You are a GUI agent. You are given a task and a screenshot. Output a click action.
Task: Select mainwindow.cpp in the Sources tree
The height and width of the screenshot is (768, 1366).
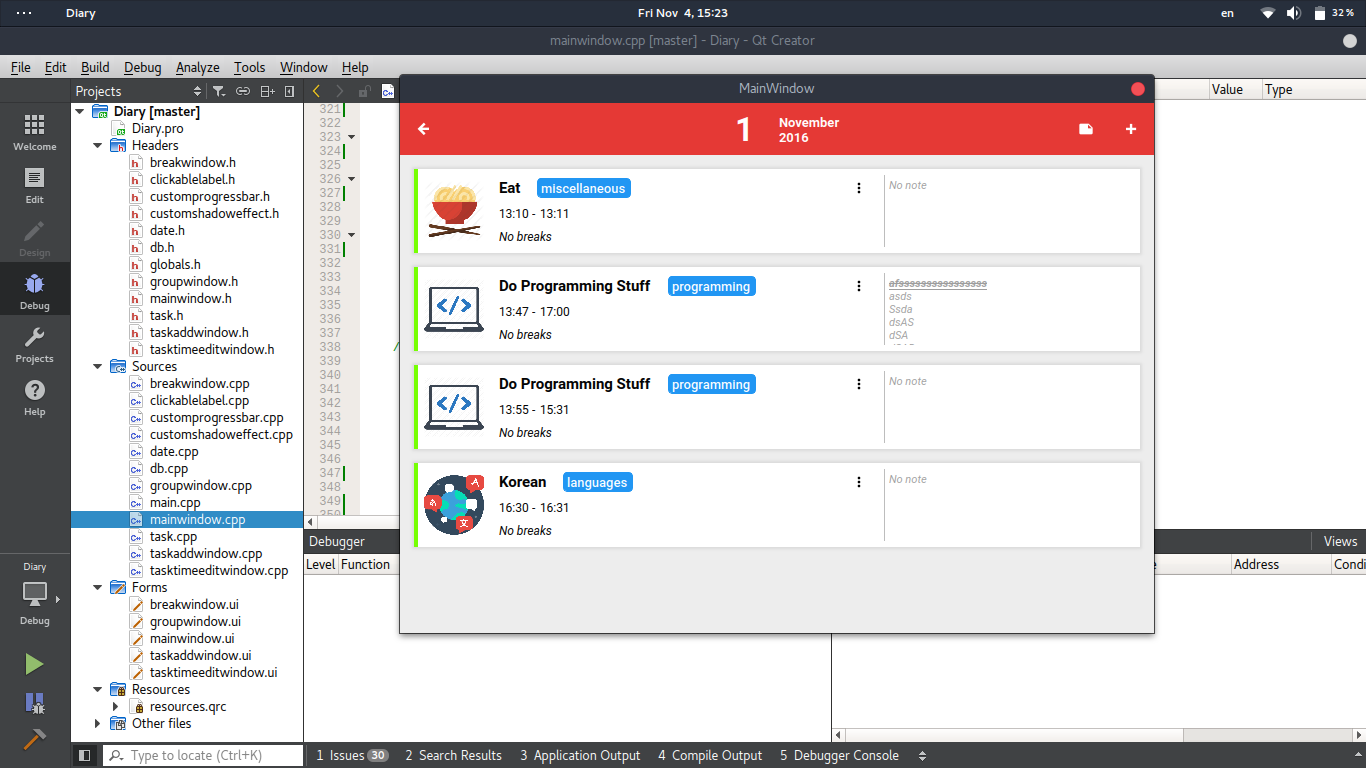(x=197, y=520)
